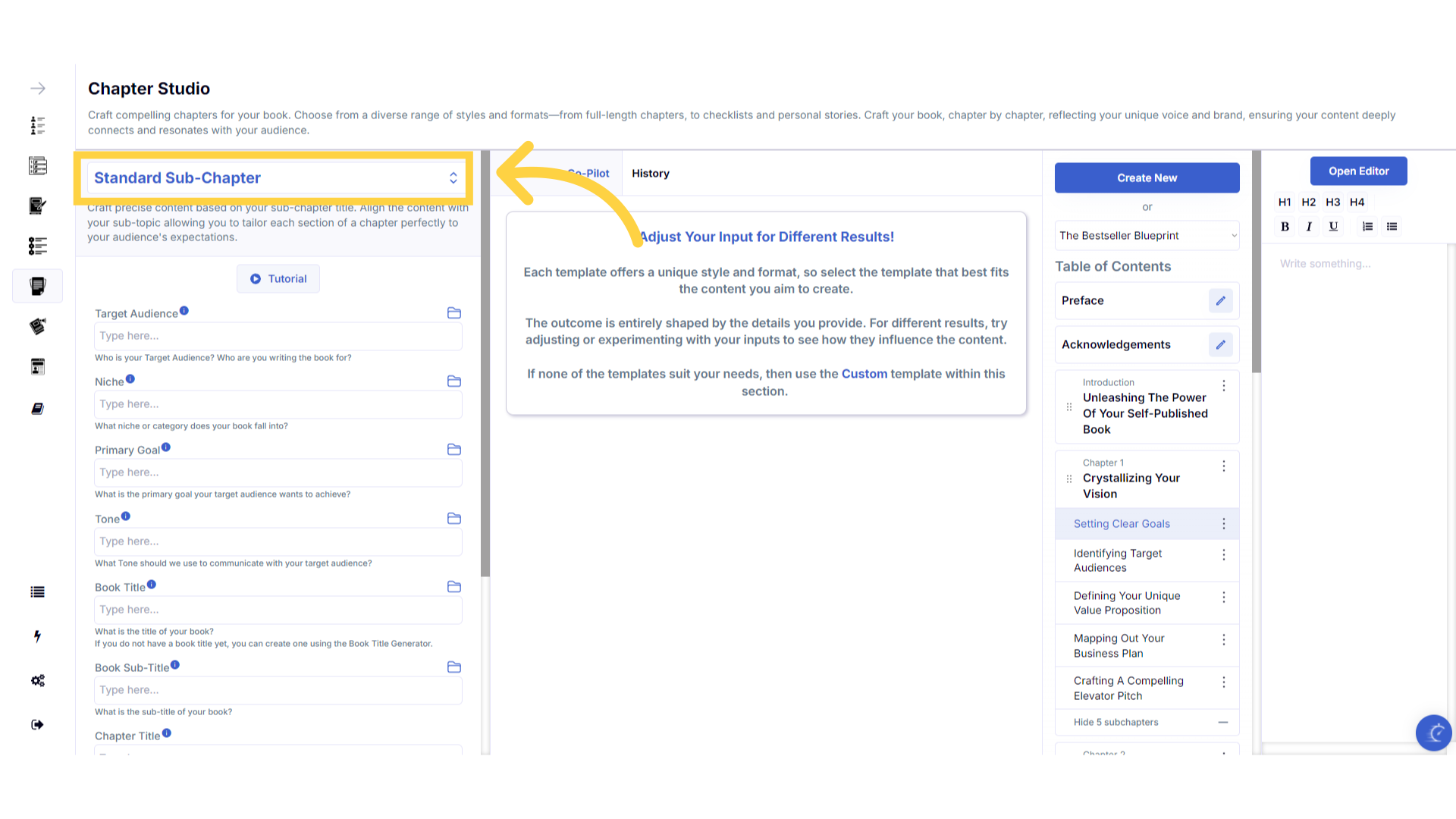Click folder icon beside Target Audience
This screenshot has height=819, width=1456.
tap(454, 313)
